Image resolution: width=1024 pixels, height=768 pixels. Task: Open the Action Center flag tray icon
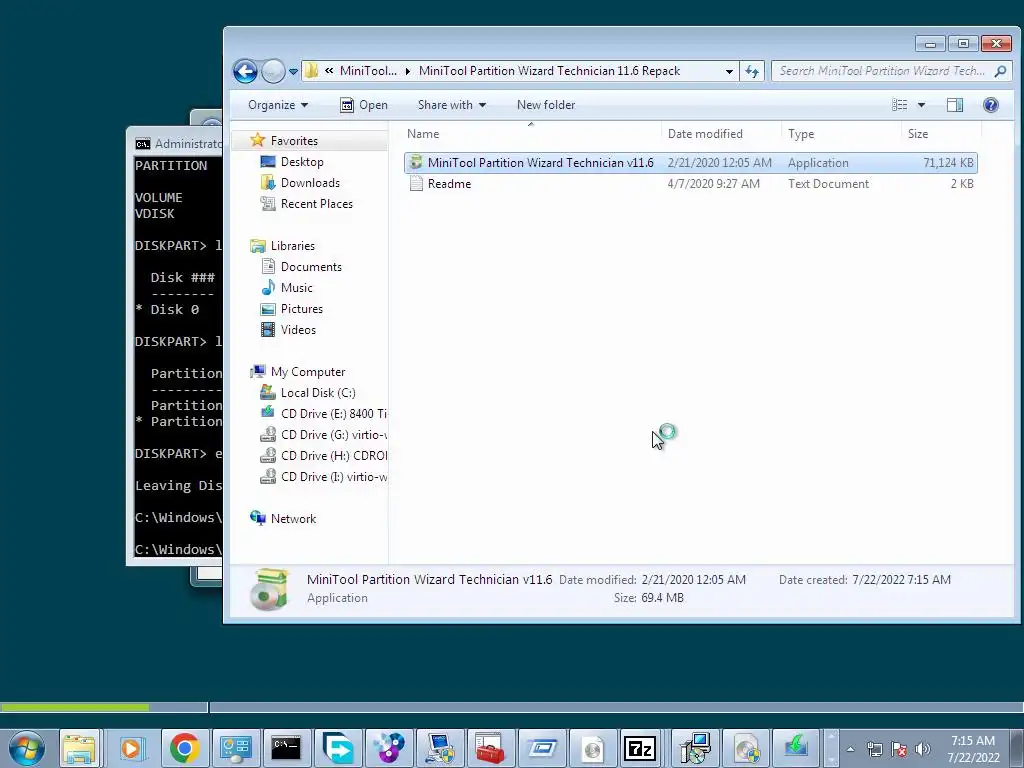coord(899,749)
